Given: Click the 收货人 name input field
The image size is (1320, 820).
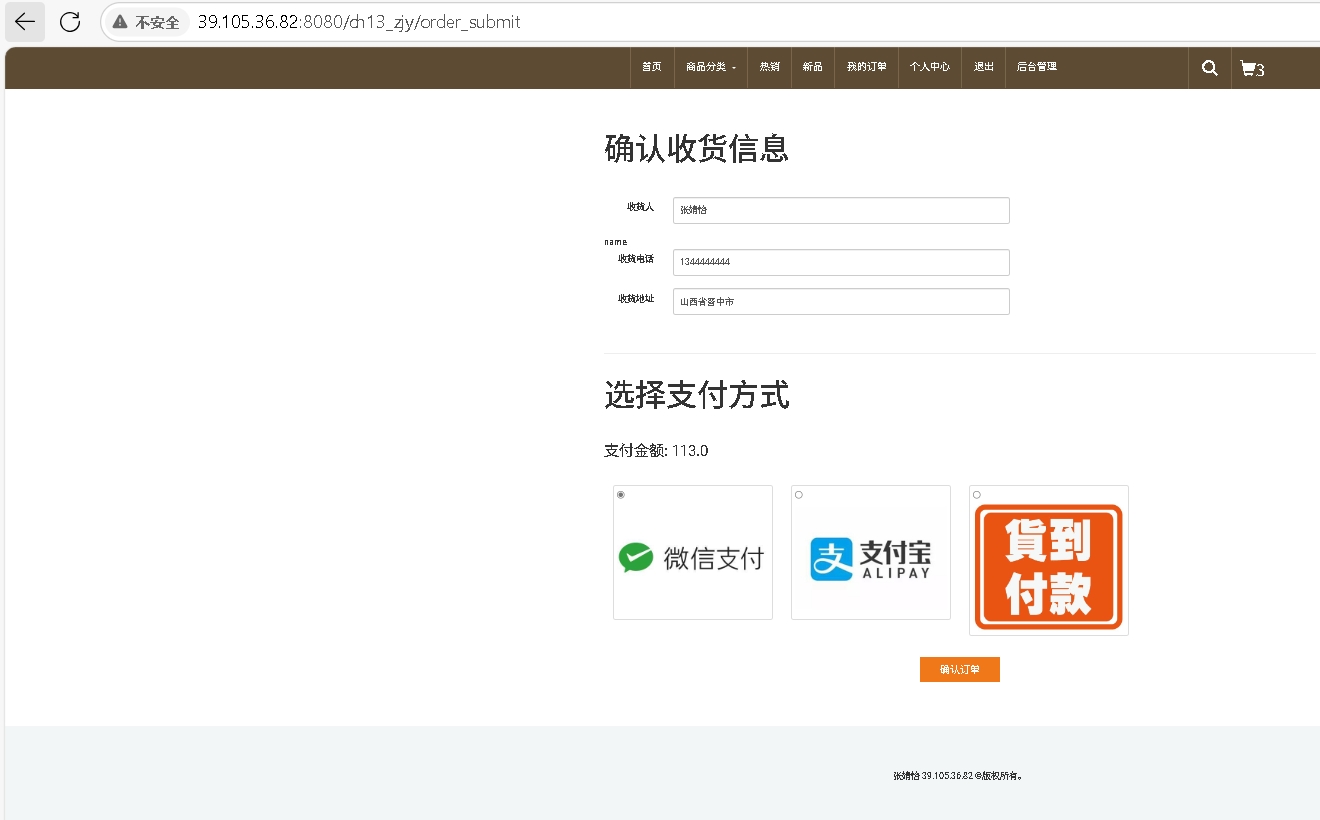Looking at the screenshot, I should point(840,210).
